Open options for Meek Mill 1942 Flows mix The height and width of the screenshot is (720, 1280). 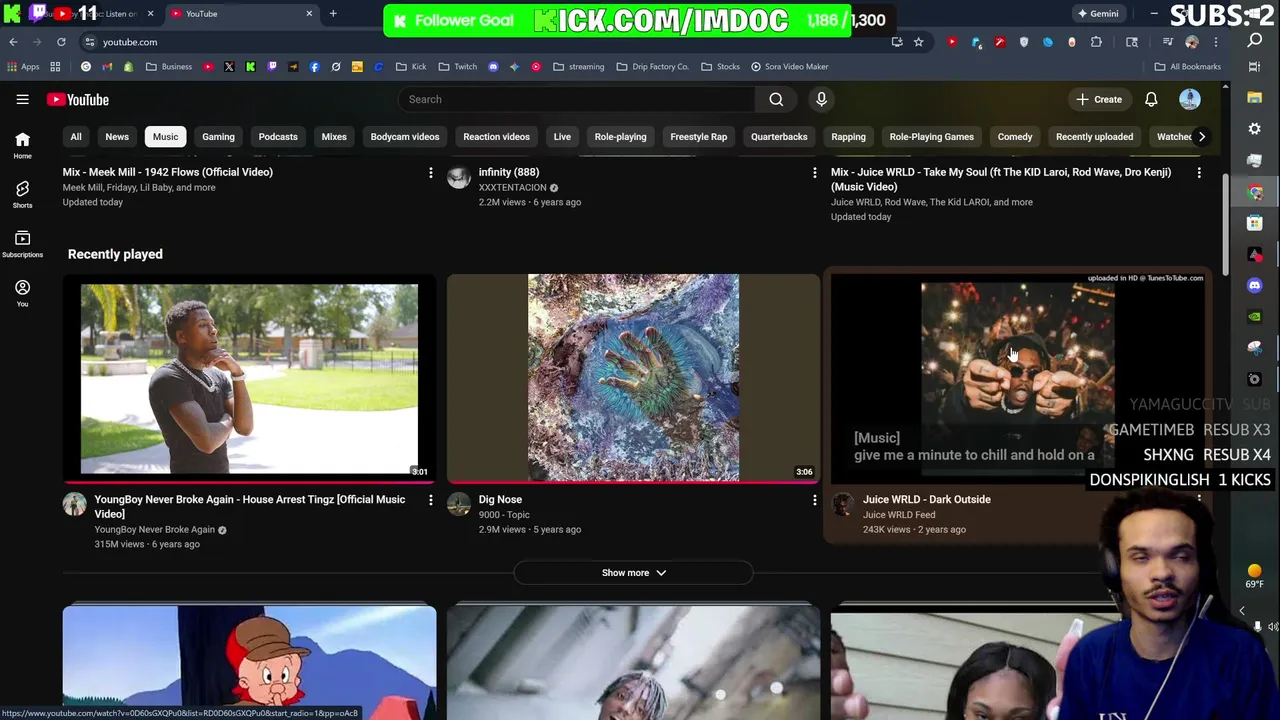tap(431, 173)
